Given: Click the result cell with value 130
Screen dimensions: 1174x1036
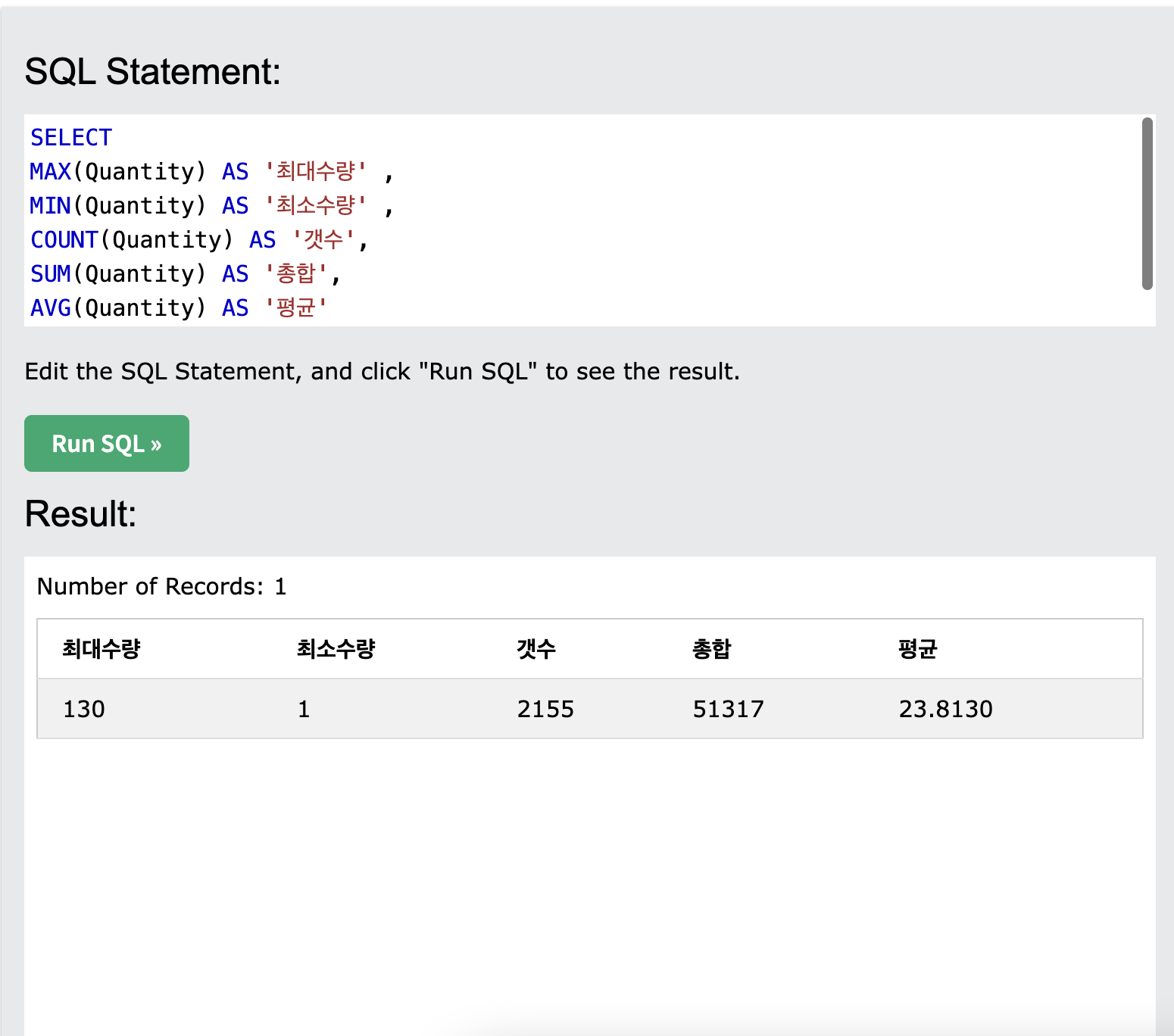Looking at the screenshot, I should (84, 710).
